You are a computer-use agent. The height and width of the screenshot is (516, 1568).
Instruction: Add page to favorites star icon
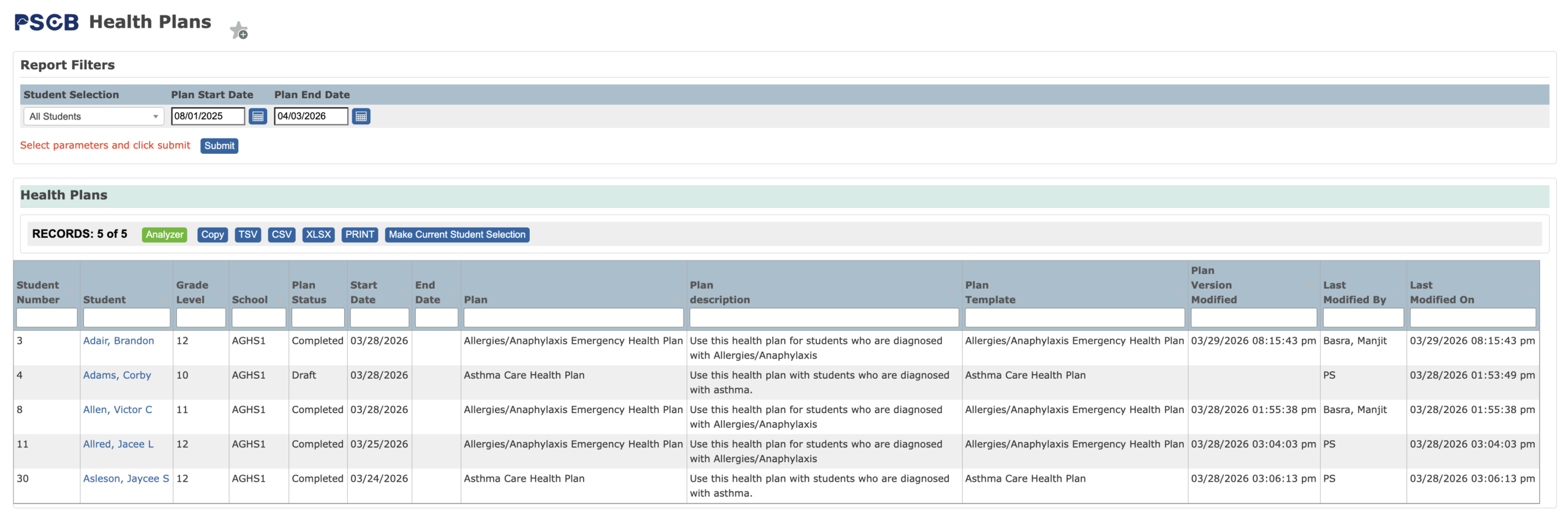(x=239, y=30)
